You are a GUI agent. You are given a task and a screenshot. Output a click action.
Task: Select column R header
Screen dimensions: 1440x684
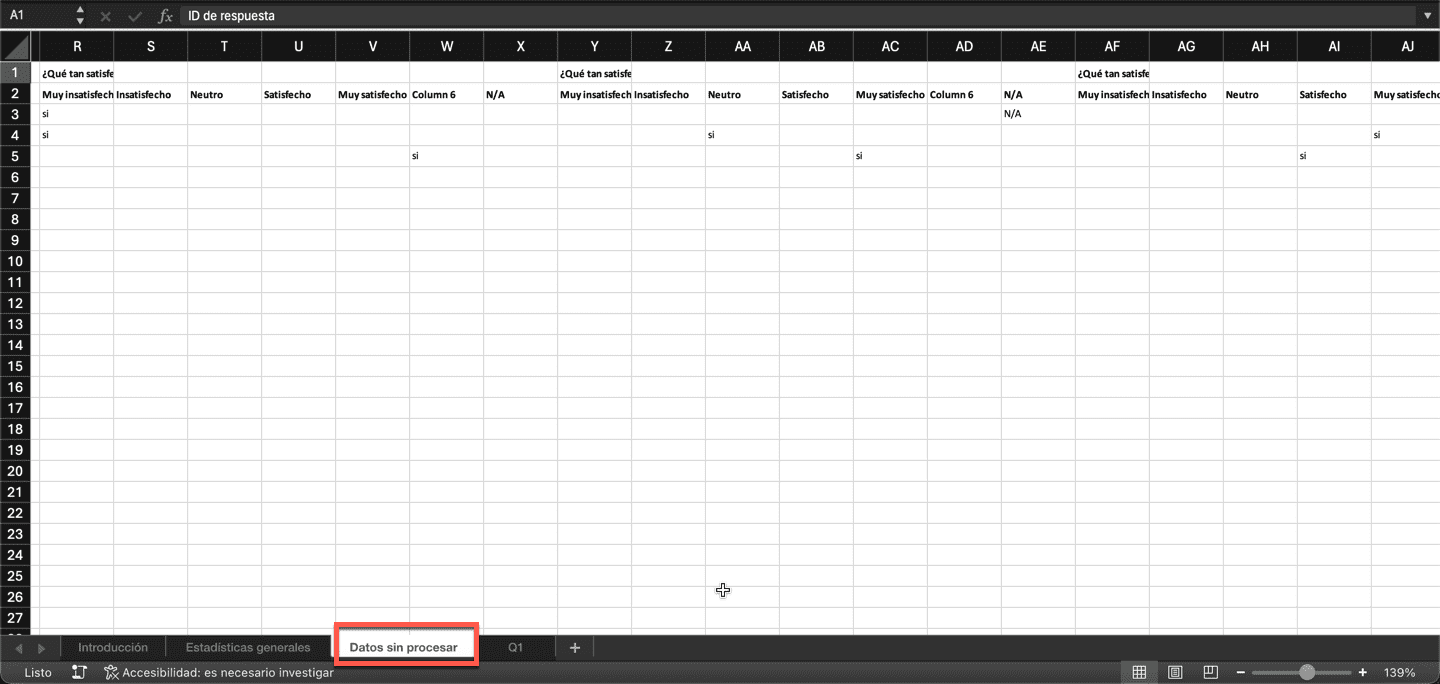(77, 46)
